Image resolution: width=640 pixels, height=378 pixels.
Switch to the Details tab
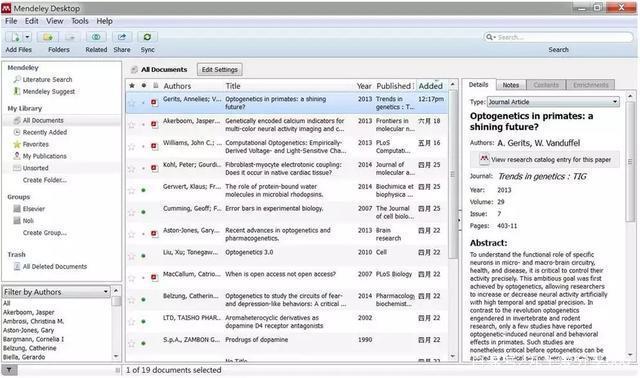(478, 84)
